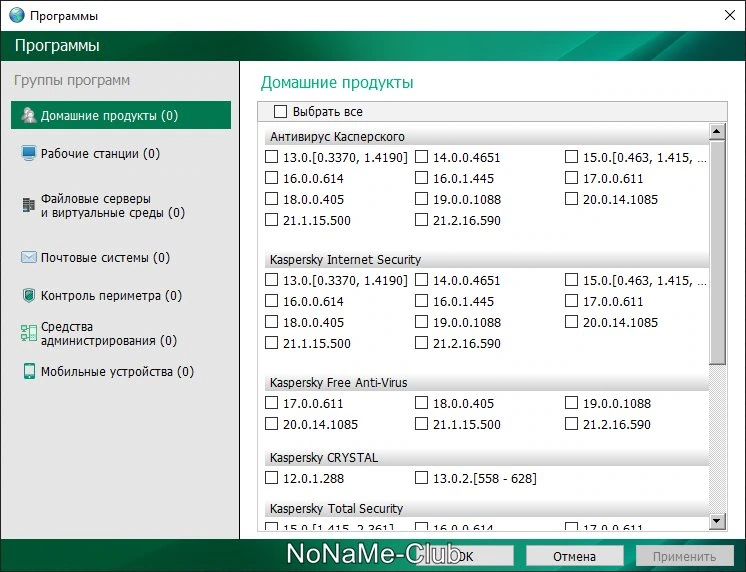Check 21.1.15.500 under Kaspersky Internet Security

tap(271, 343)
